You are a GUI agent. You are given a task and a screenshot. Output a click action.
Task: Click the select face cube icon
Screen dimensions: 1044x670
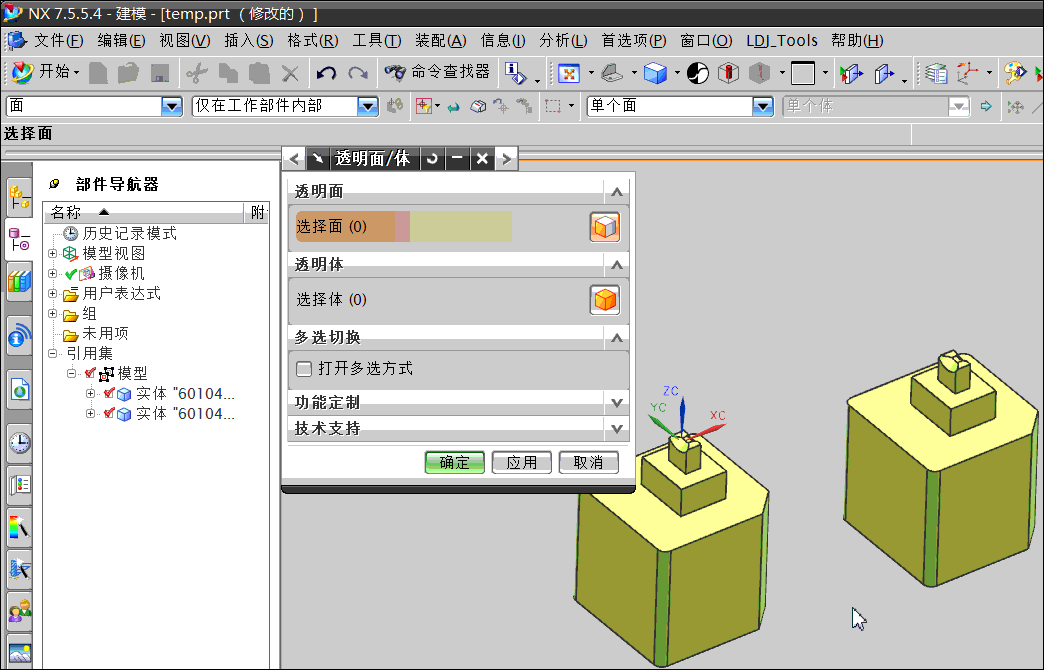click(x=605, y=227)
